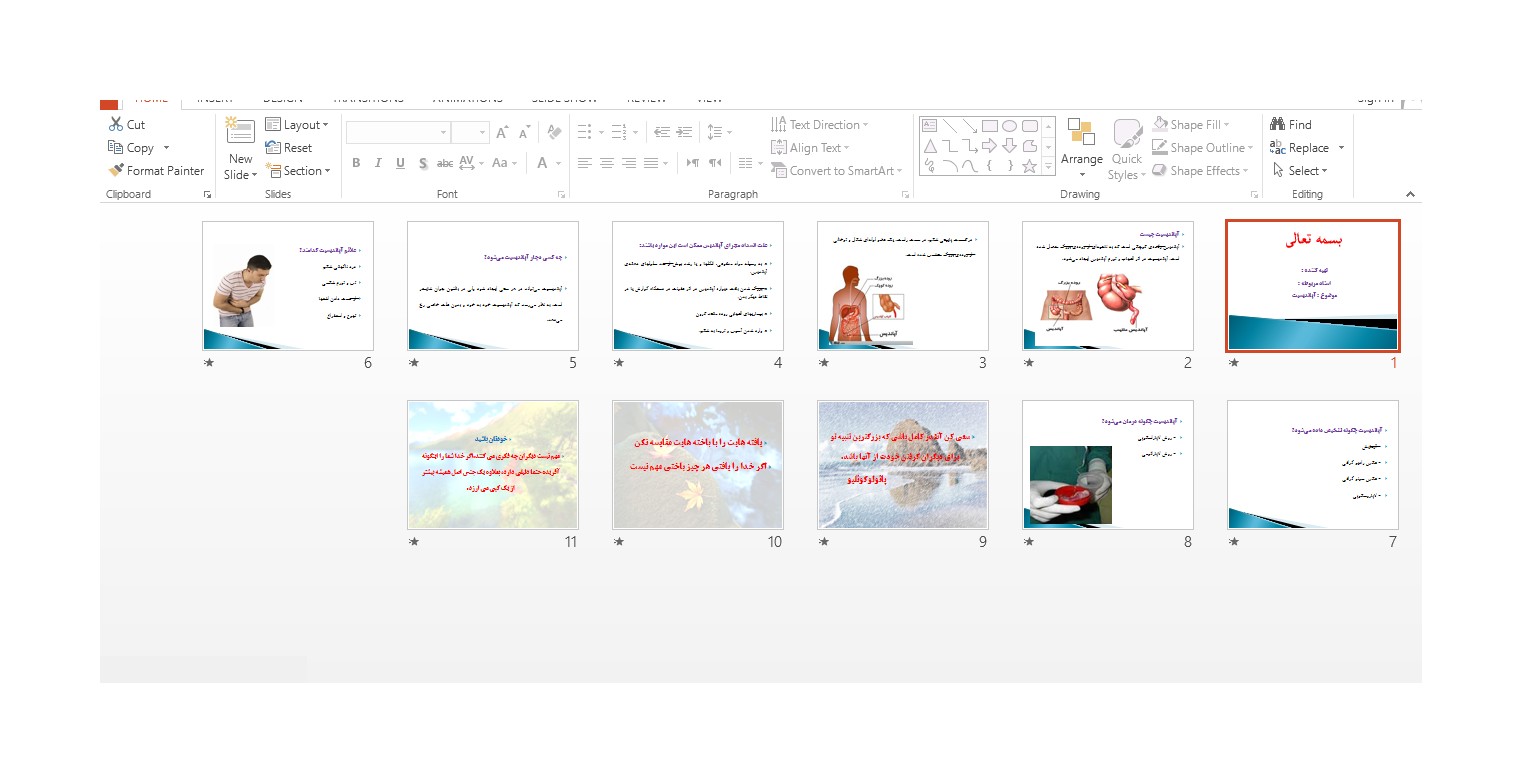This screenshot has width=1522, height=783.
Task: Expand the shapes gallery More arrow
Action: pyautogui.click(x=1049, y=167)
